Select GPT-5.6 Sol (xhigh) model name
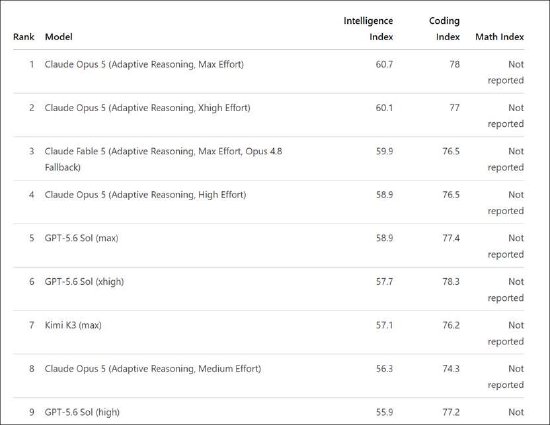 pos(84,282)
